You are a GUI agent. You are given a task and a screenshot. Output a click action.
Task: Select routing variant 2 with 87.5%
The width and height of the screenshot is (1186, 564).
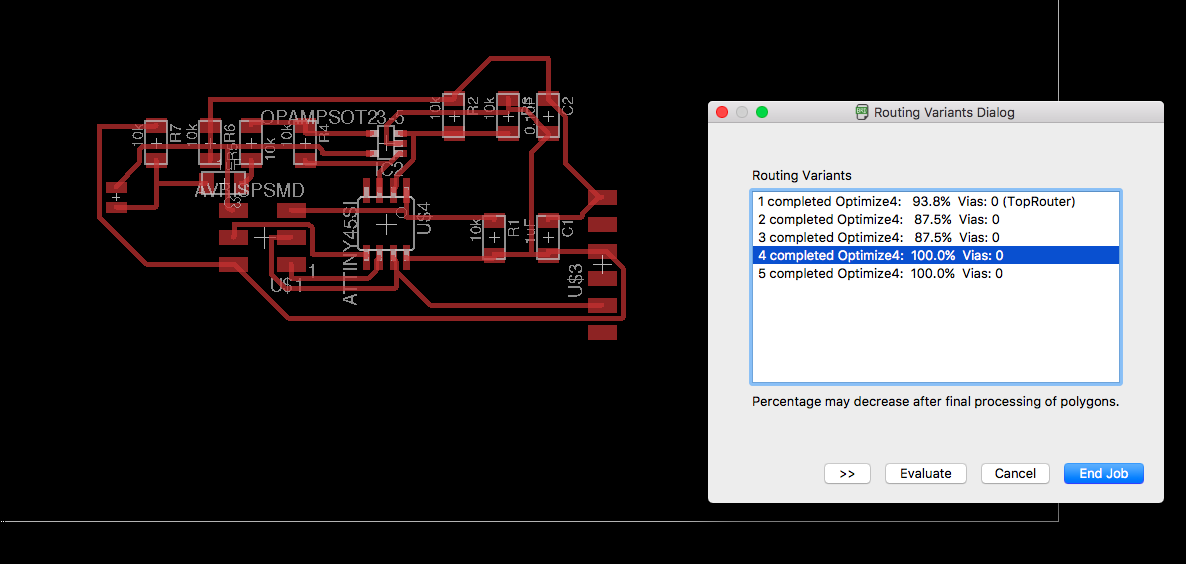(935, 220)
